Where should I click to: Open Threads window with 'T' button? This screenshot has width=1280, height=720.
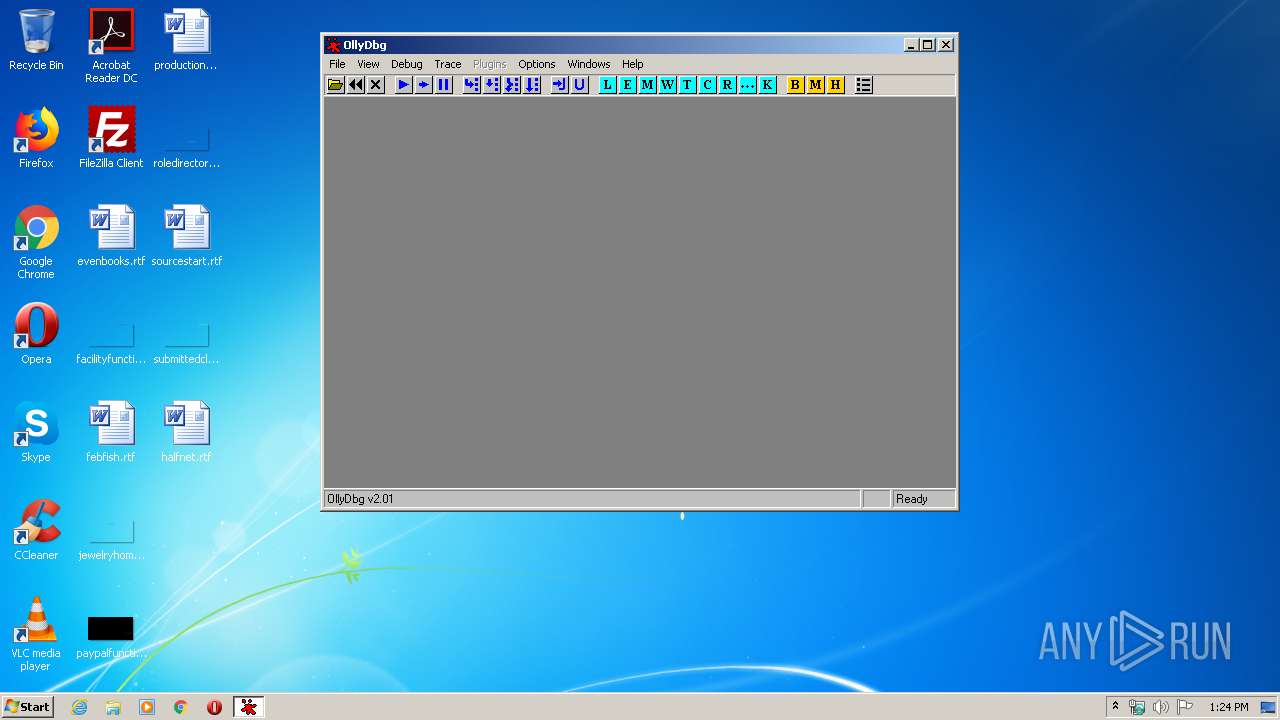click(687, 85)
